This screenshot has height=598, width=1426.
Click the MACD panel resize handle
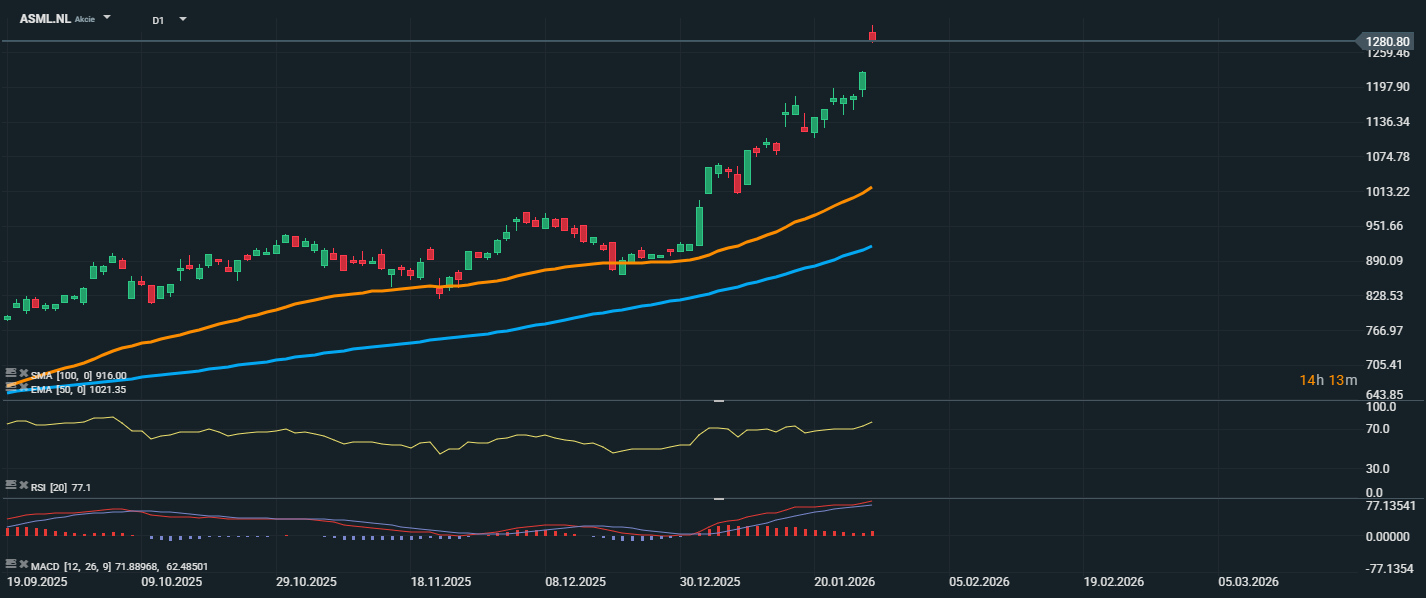(718, 498)
